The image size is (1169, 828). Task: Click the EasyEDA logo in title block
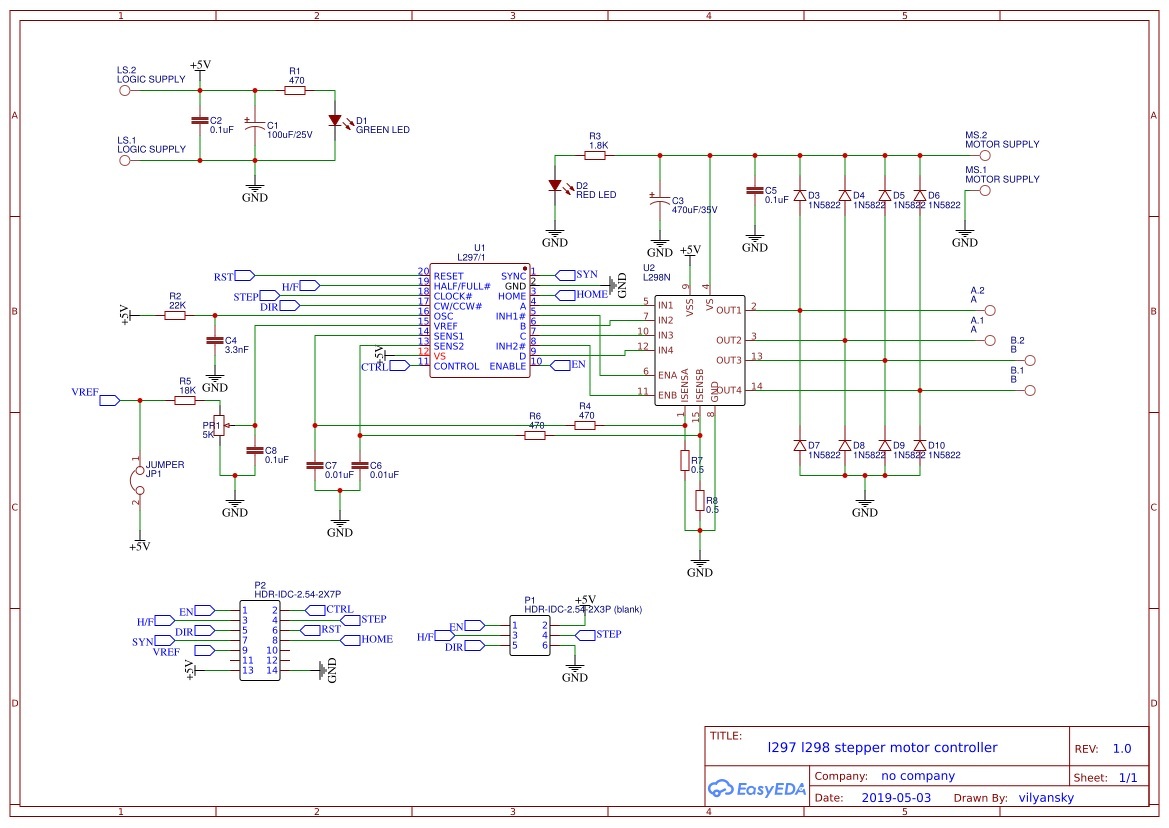pyautogui.click(x=757, y=788)
